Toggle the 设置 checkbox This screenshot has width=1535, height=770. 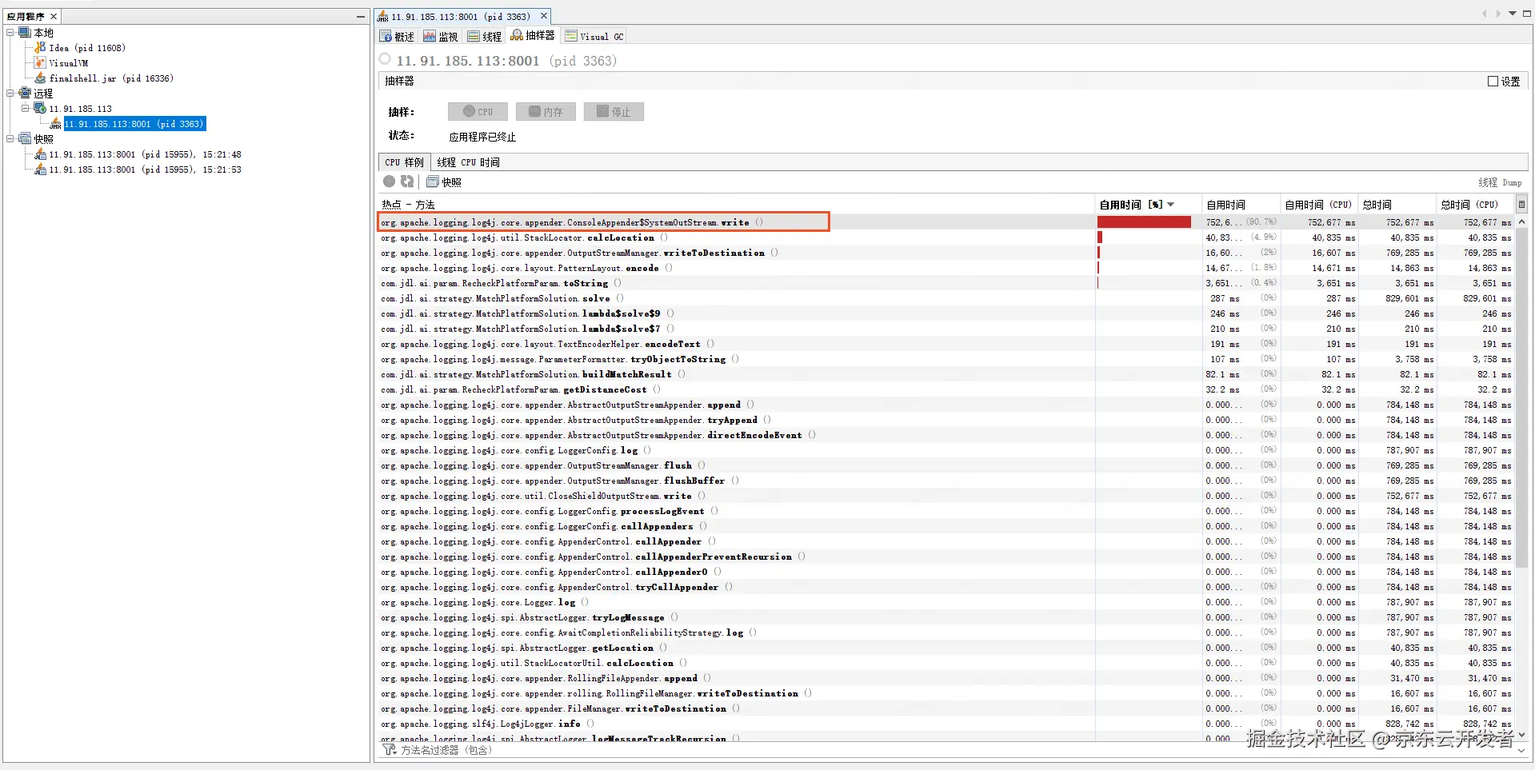click(x=1493, y=82)
